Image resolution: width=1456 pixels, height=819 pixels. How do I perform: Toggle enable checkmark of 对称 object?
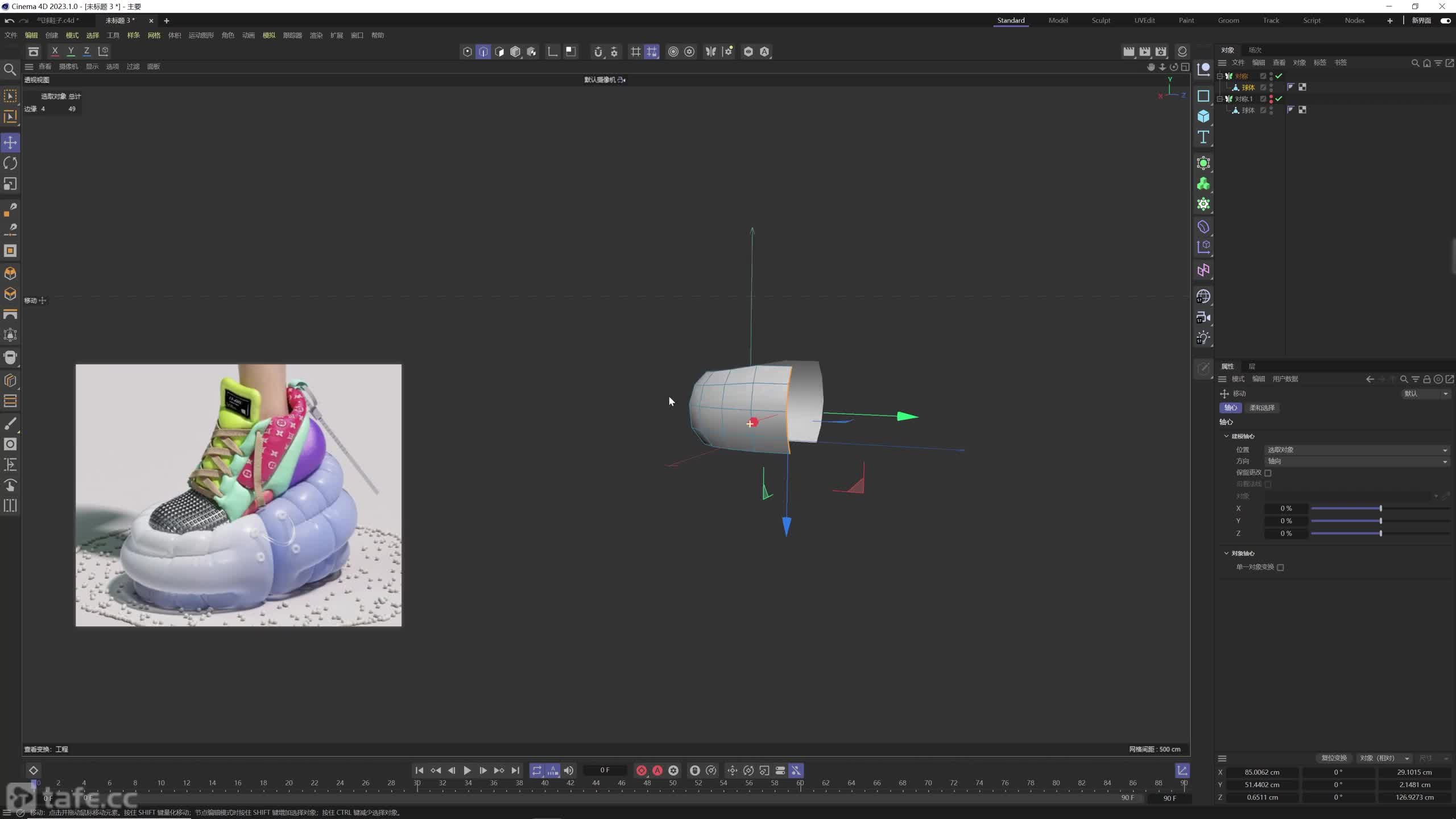(1279, 76)
